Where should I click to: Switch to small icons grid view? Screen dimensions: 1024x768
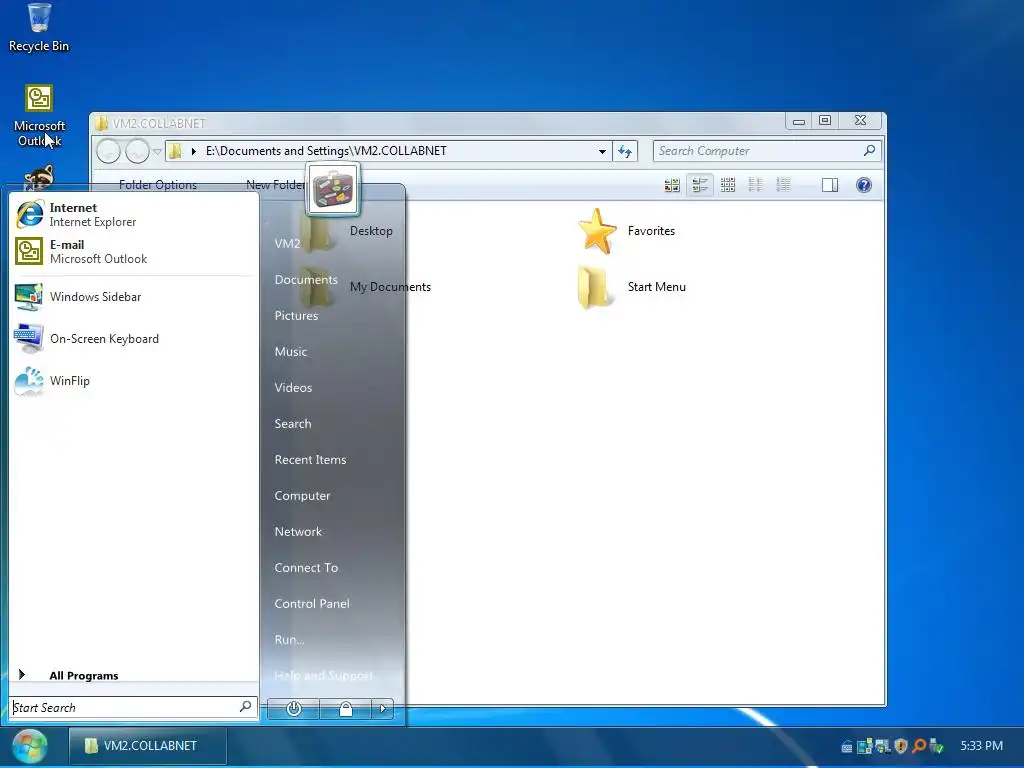pyautogui.click(x=728, y=185)
